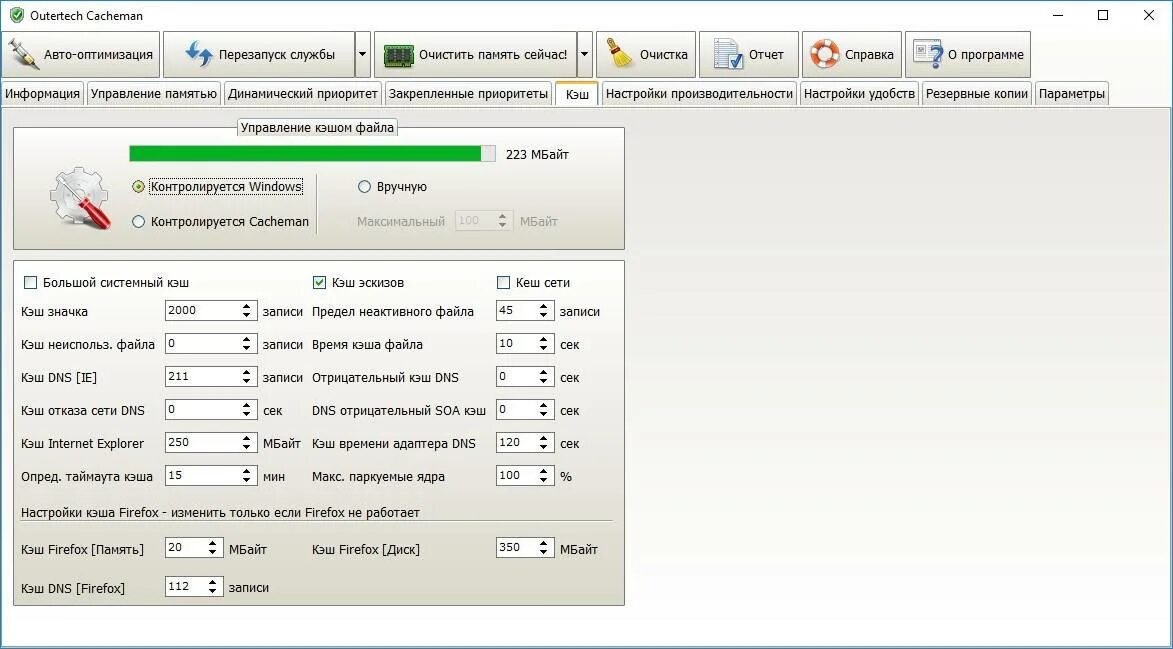Click the О программе question mark icon
The height and width of the screenshot is (649, 1173).
pos(928,55)
